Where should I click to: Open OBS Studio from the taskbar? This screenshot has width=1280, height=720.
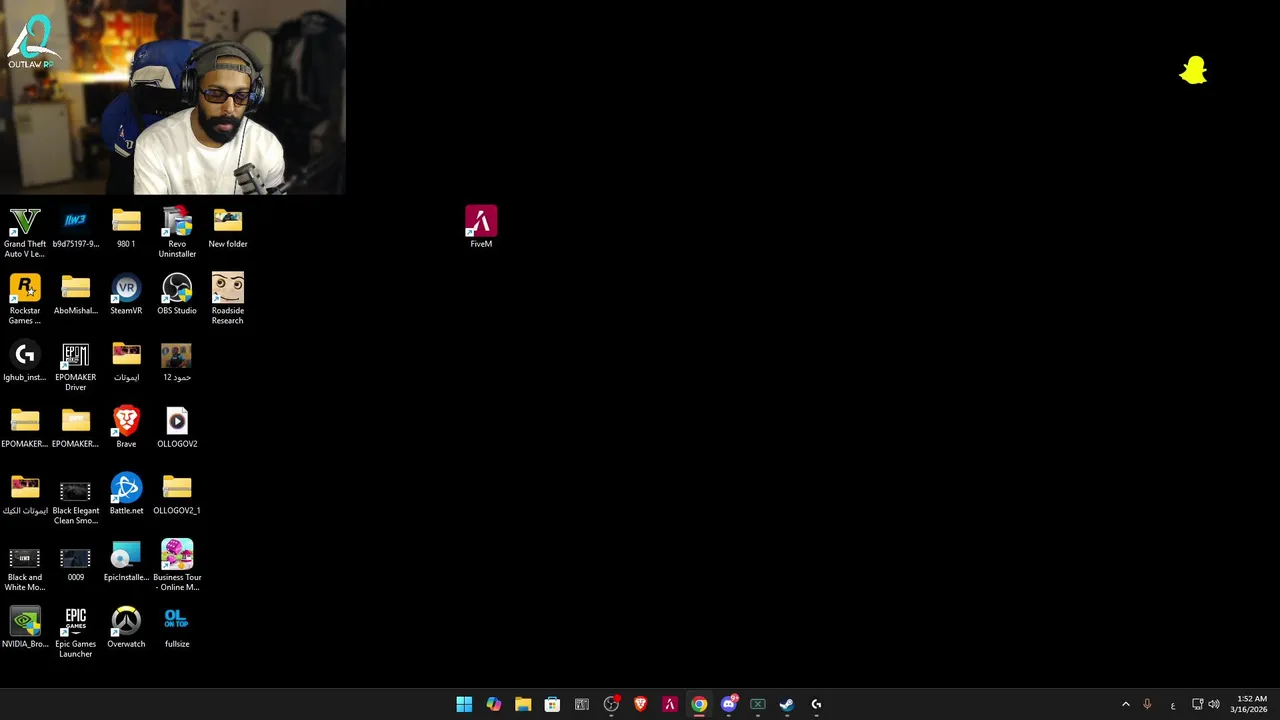pos(611,704)
